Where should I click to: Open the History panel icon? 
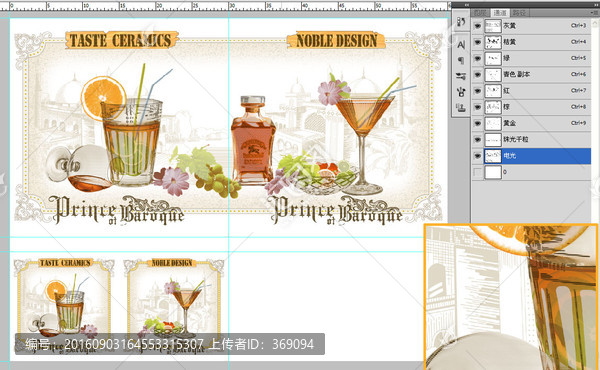[461, 22]
